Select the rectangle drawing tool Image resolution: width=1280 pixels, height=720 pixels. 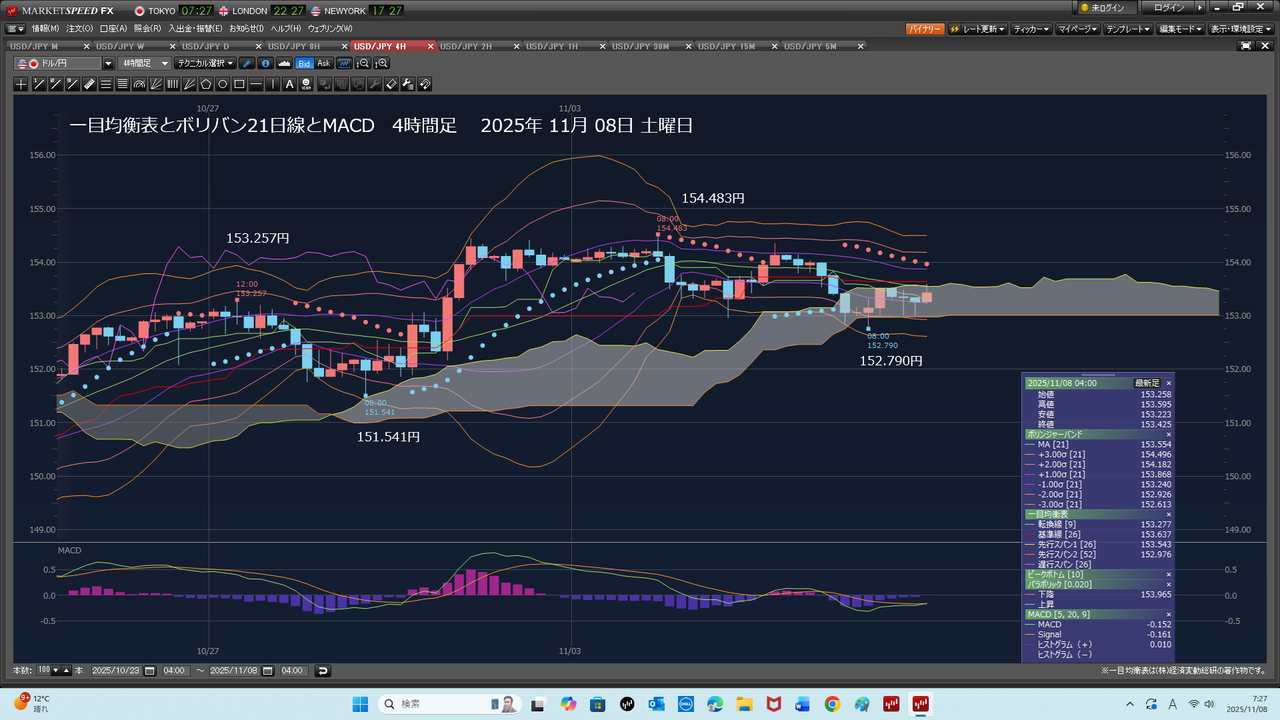pyautogui.click(x=240, y=84)
